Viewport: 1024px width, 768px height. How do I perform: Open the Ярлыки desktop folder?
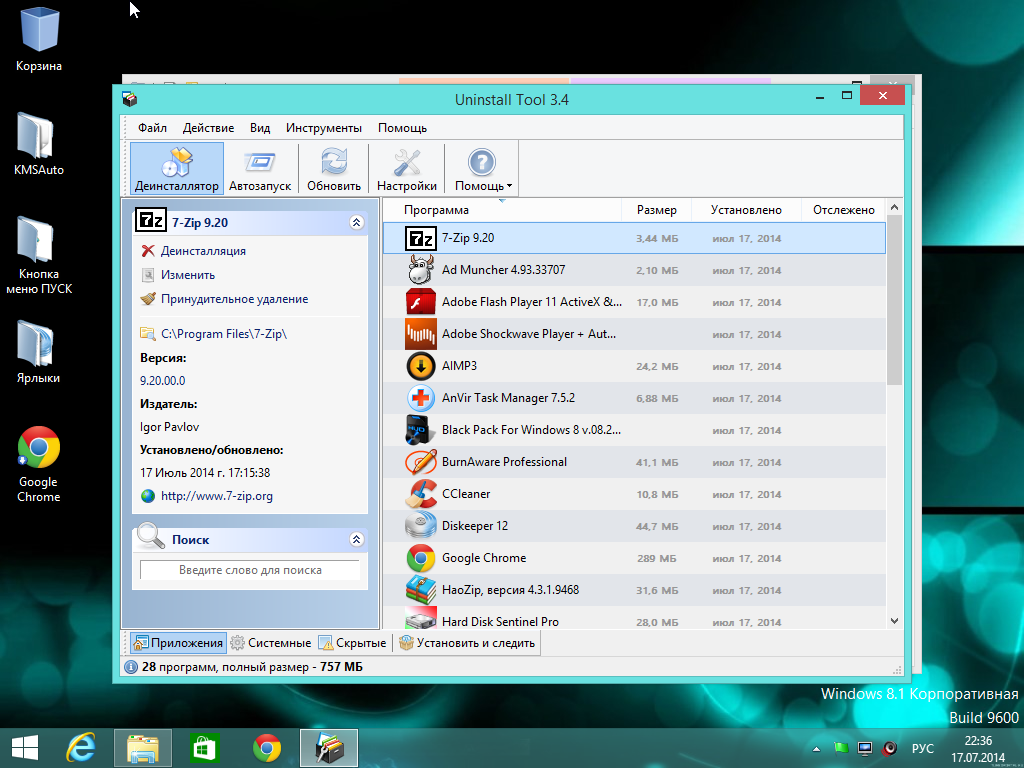coord(38,353)
